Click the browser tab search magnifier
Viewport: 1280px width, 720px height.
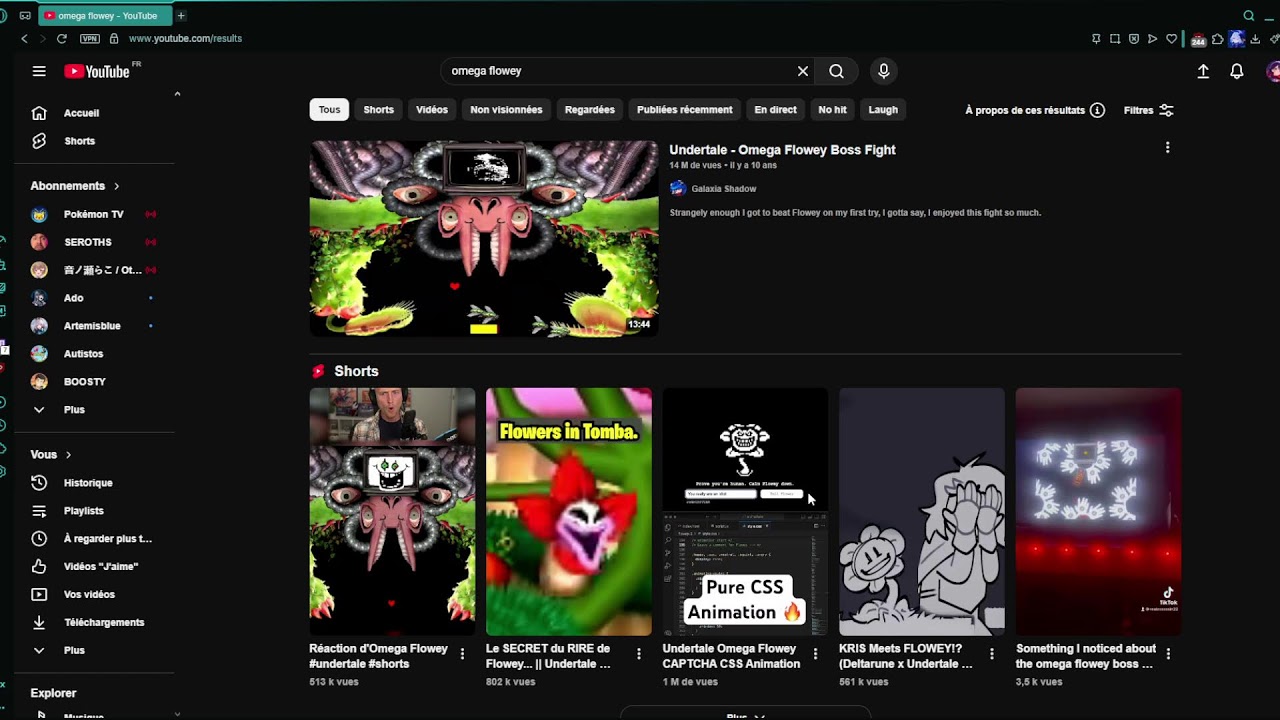point(1249,16)
